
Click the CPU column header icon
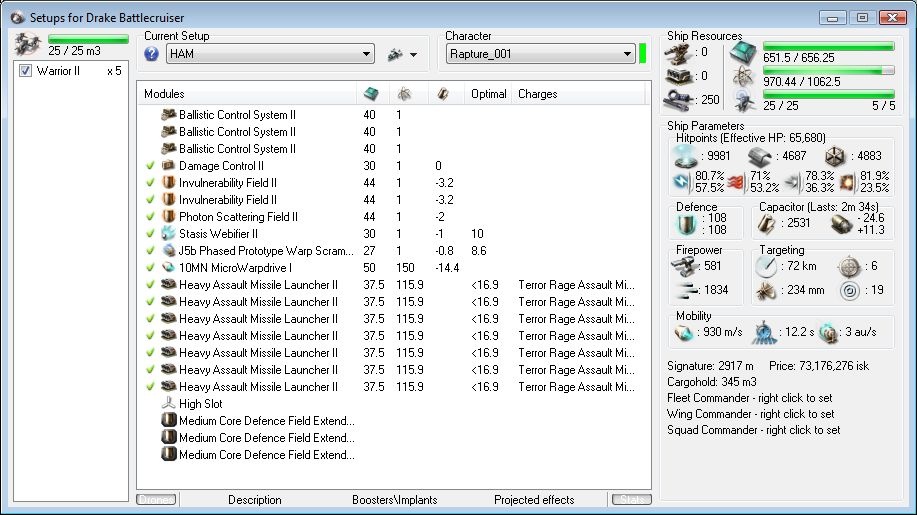[x=371, y=94]
